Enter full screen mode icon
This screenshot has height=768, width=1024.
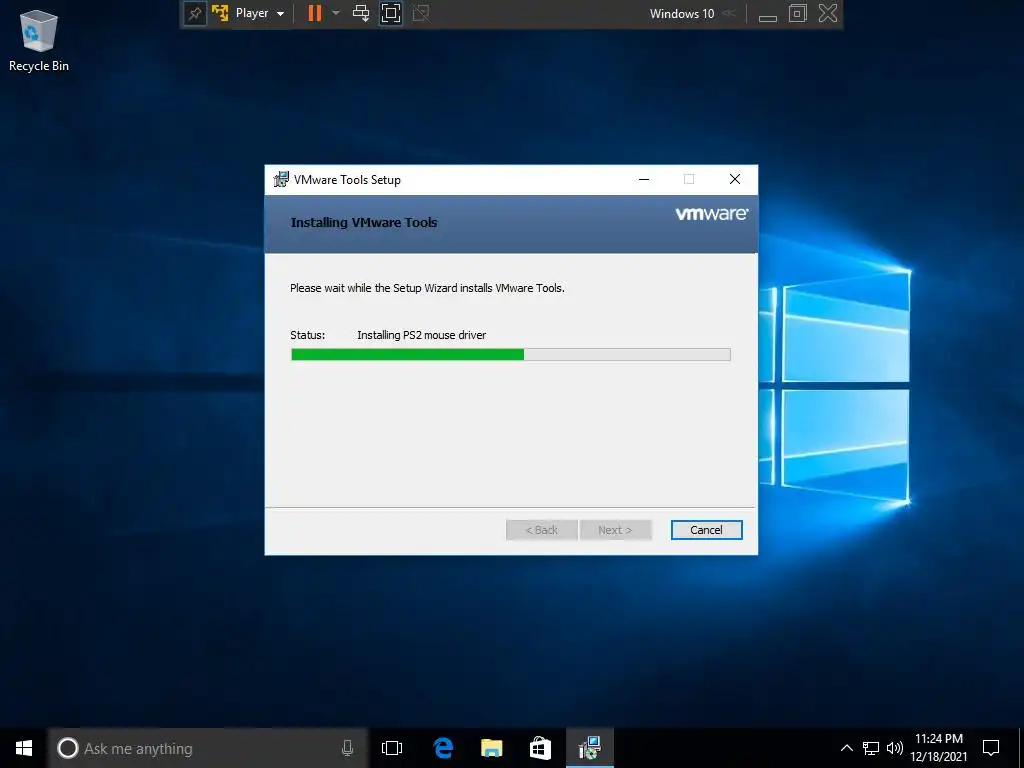point(391,13)
